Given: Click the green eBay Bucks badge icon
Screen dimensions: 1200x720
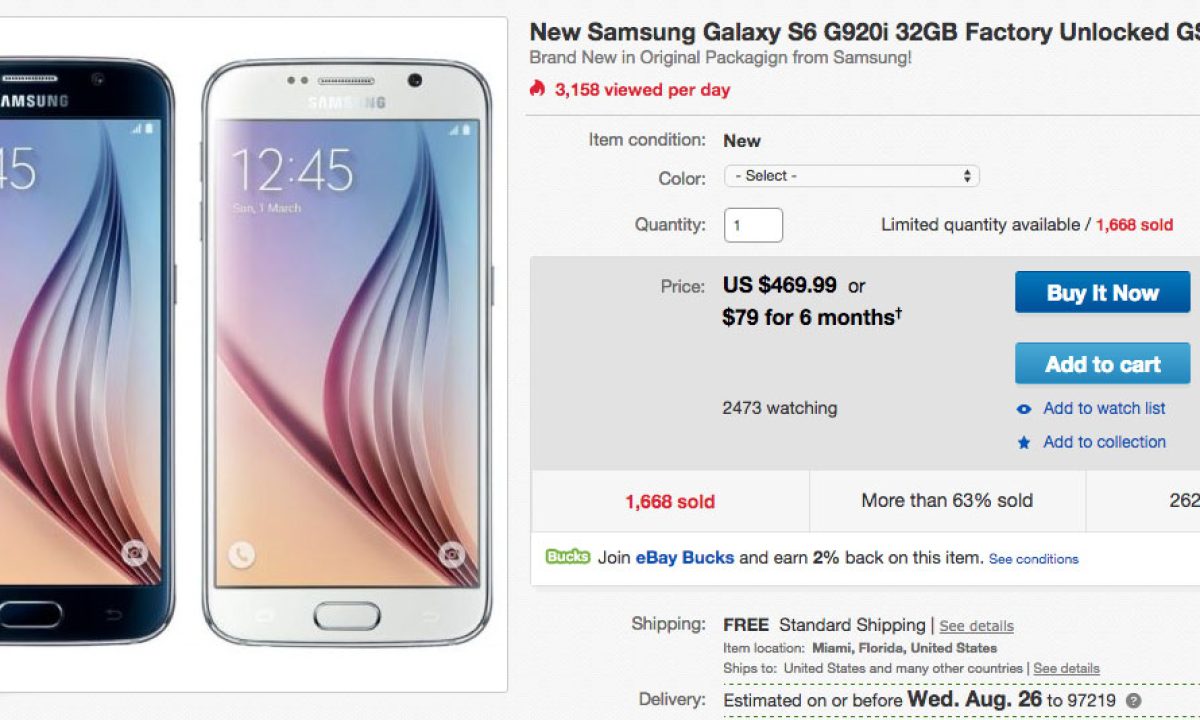Looking at the screenshot, I should click(568, 557).
